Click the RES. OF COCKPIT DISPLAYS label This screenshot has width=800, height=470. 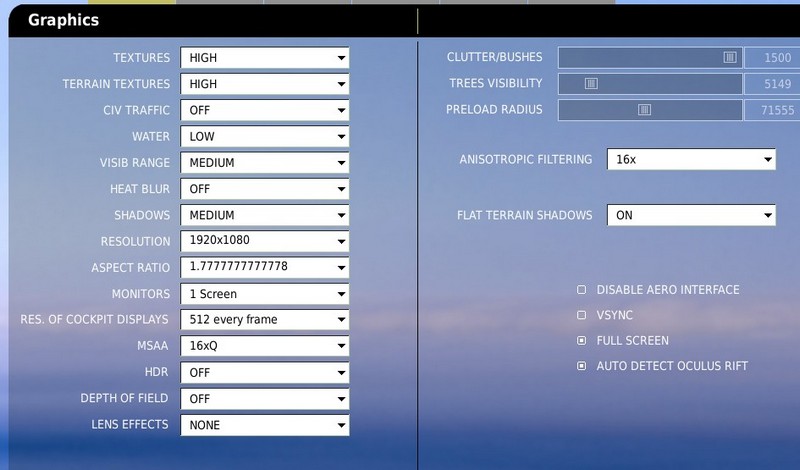[x=94, y=319]
